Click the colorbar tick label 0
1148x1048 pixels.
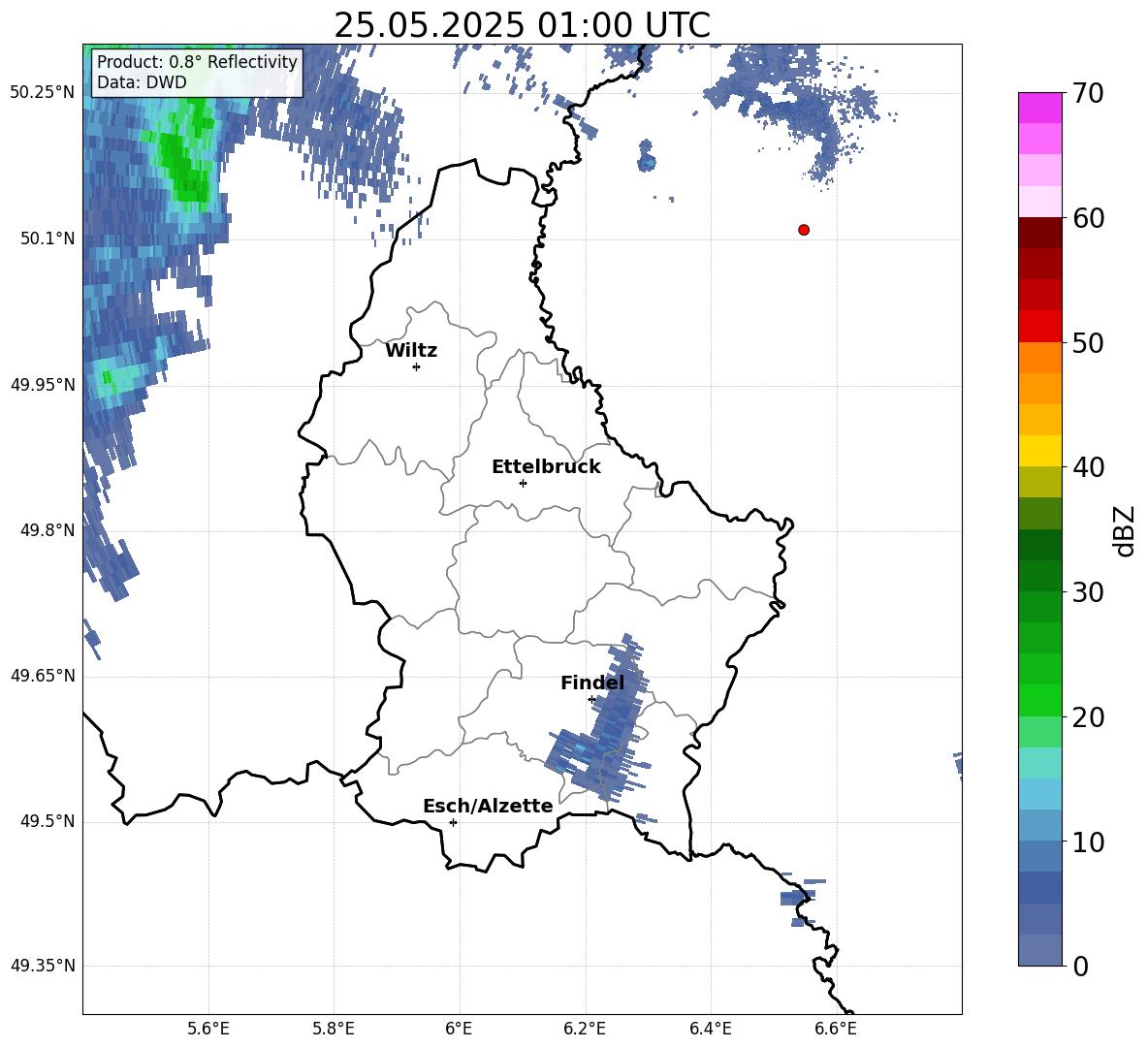click(1081, 967)
